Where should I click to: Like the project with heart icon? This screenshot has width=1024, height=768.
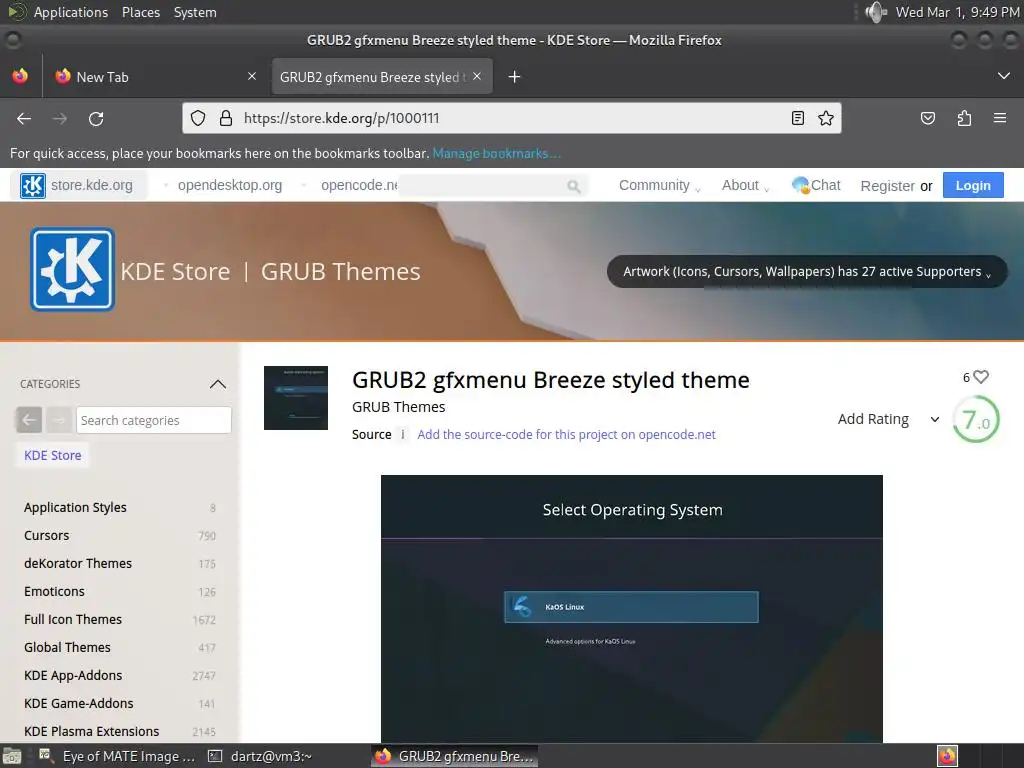981,377
